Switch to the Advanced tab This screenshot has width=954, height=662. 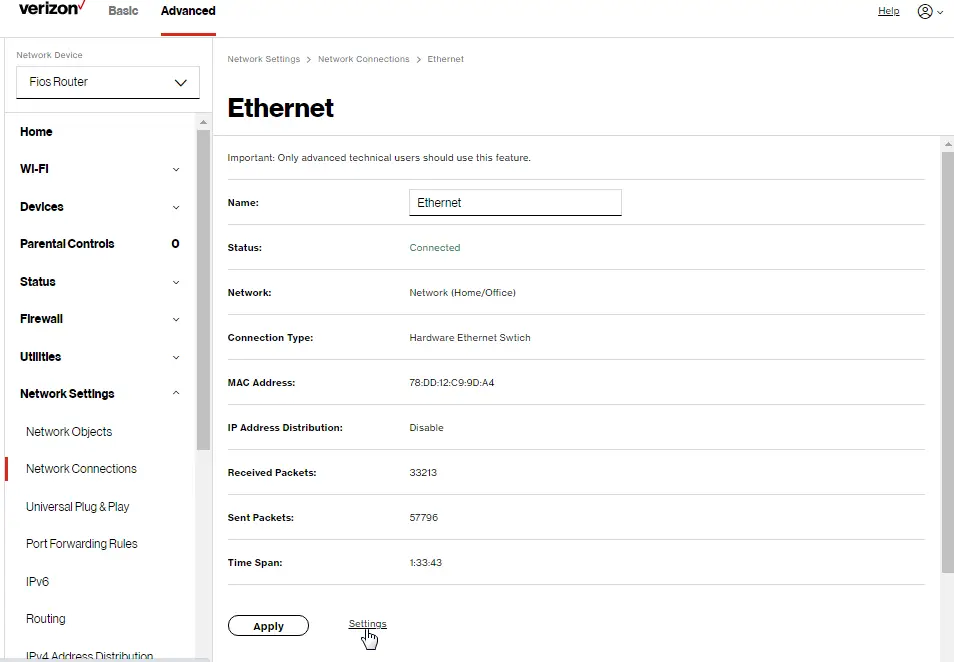187,11
